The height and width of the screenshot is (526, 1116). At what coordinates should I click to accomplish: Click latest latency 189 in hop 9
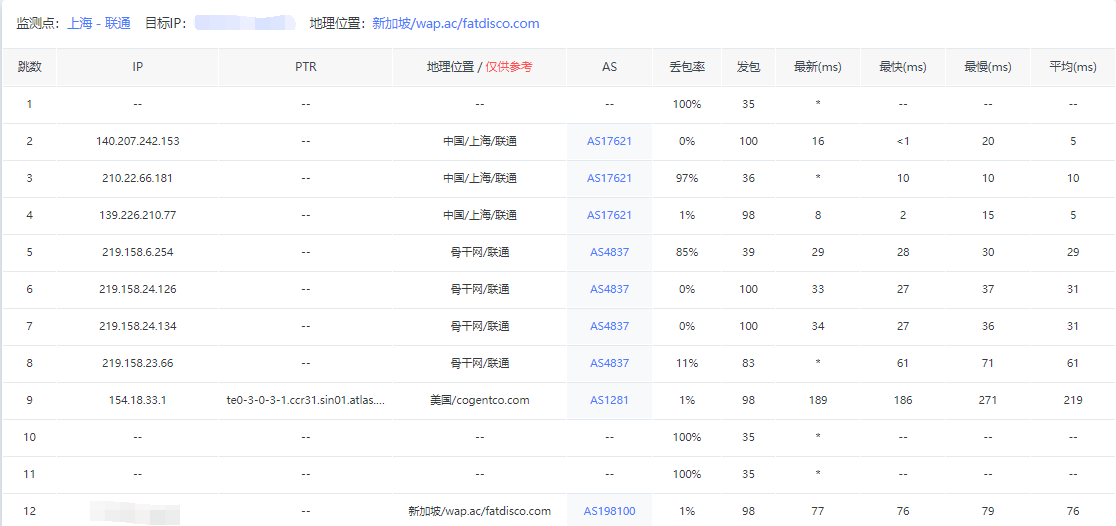pyautogui.click(x=818, y=400)
